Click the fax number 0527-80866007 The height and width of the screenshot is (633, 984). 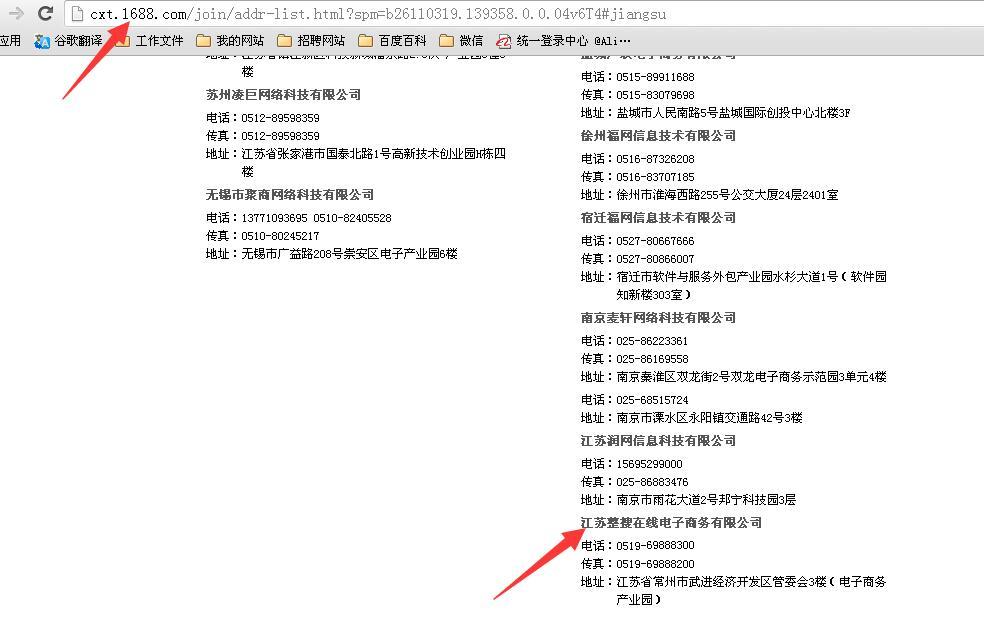click(655, 260)
